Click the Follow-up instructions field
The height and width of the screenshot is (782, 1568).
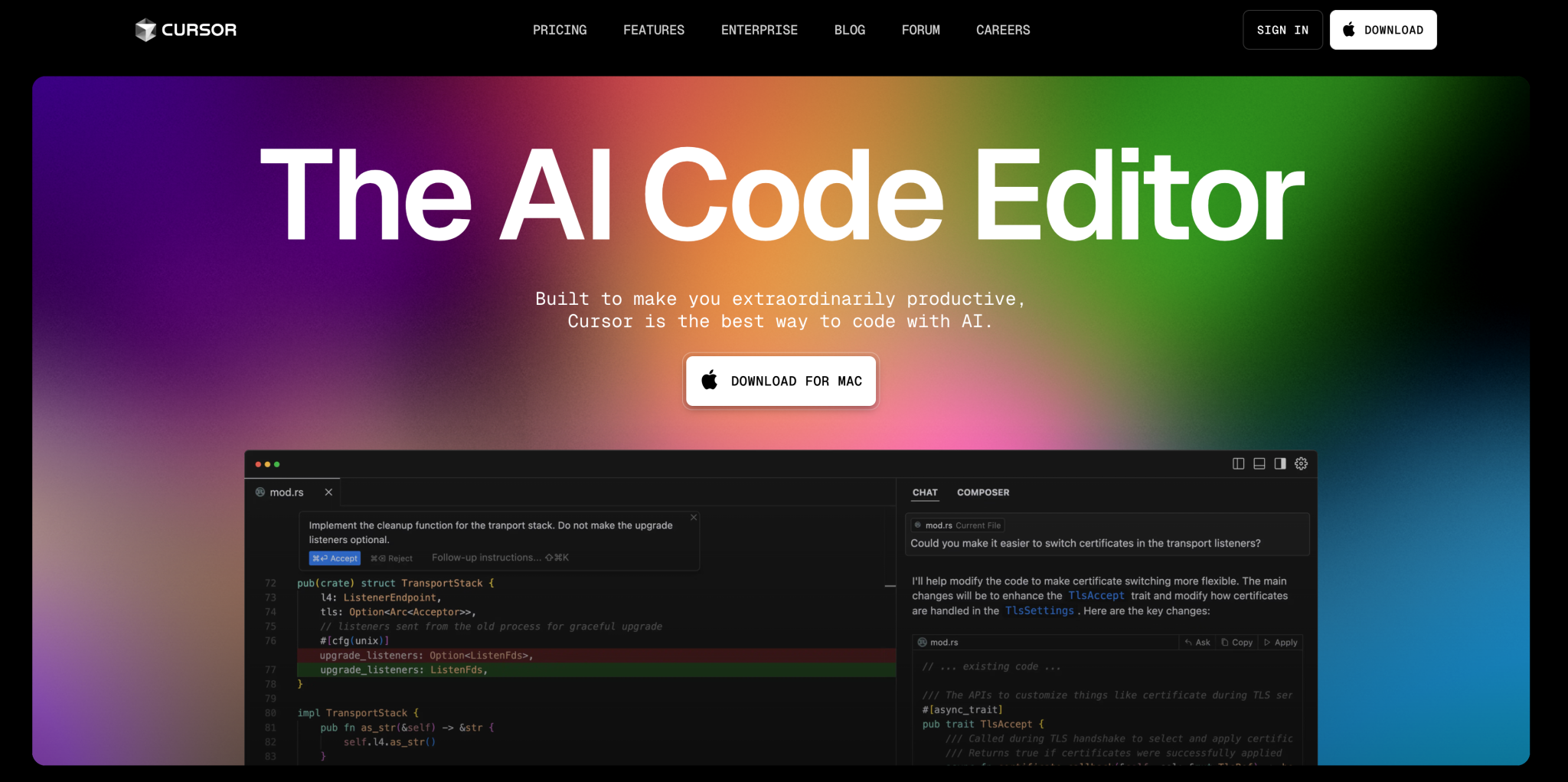coord(485,557)
